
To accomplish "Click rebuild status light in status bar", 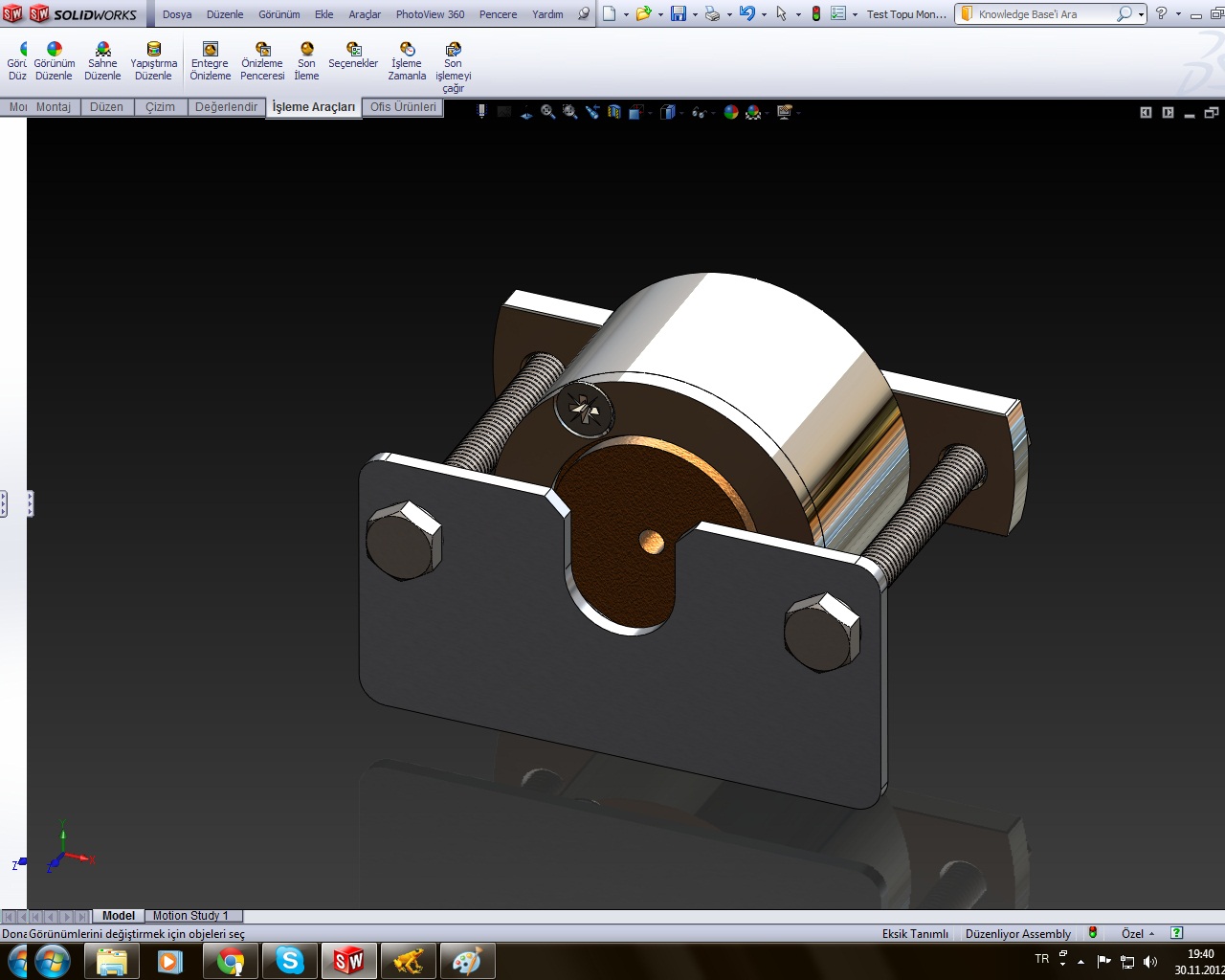I will coord(1093,933).
